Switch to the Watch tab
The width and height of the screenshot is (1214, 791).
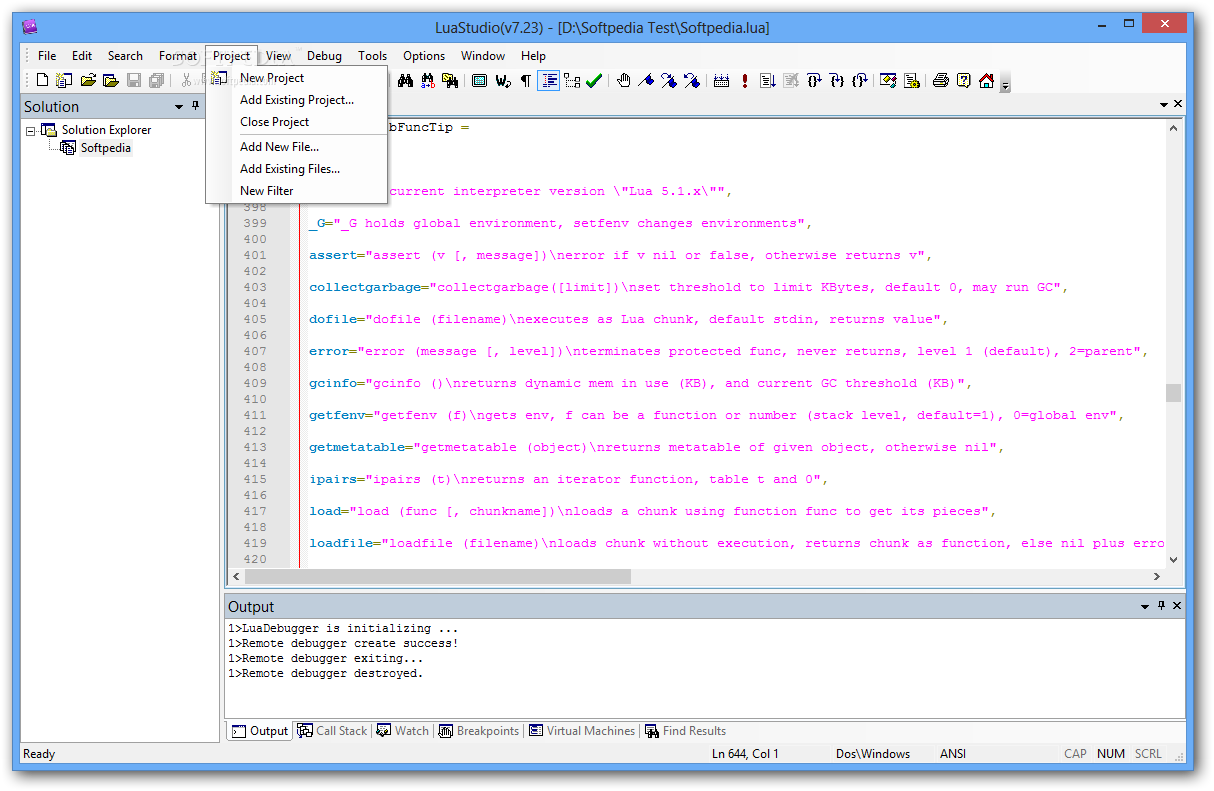tap(402, 731)
